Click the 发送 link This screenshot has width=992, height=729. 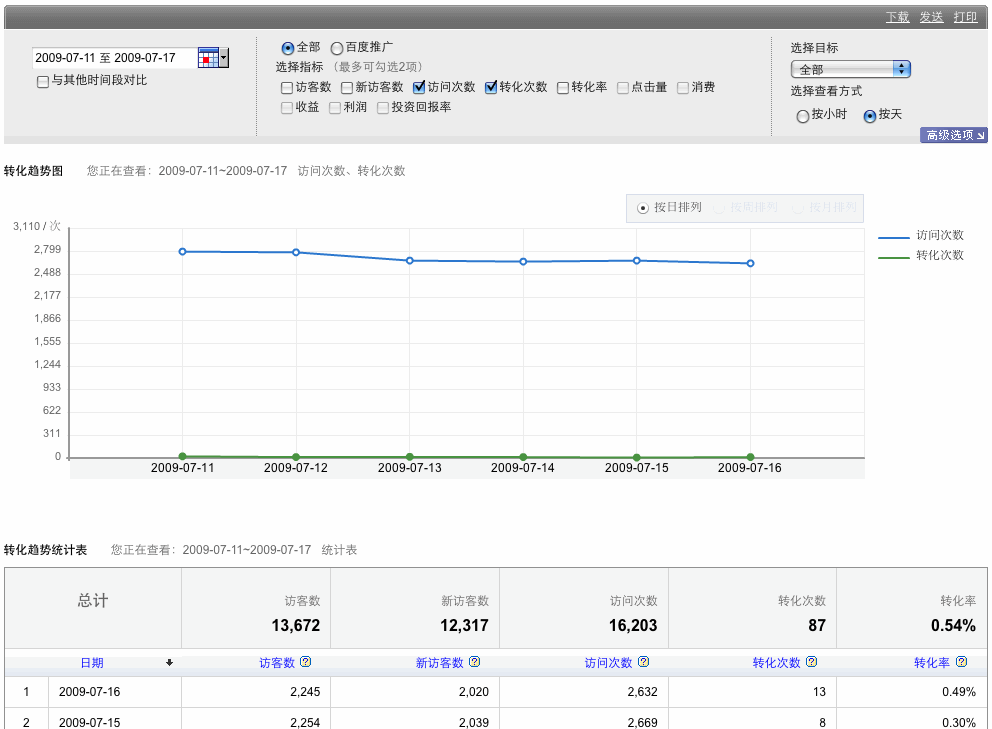[x=931, y=17]
